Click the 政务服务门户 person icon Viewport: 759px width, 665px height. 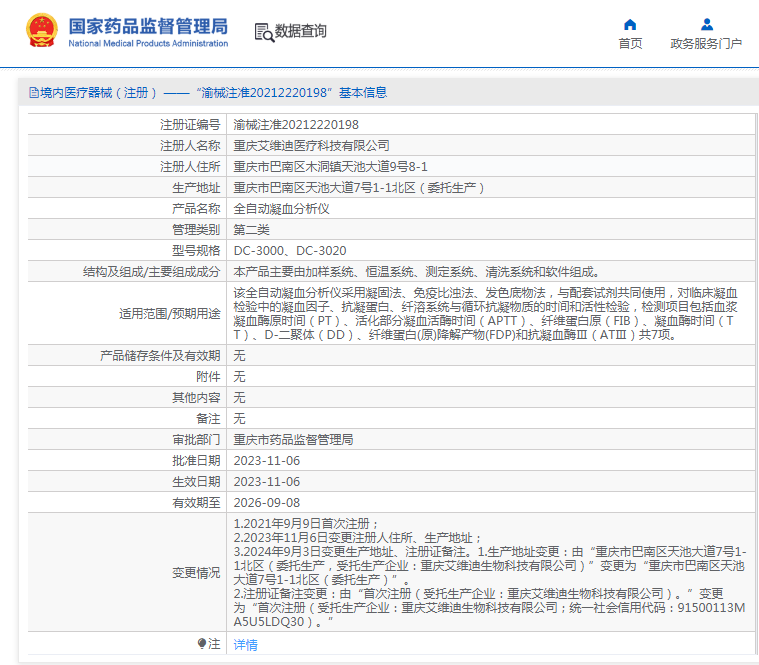click(706, 24)
